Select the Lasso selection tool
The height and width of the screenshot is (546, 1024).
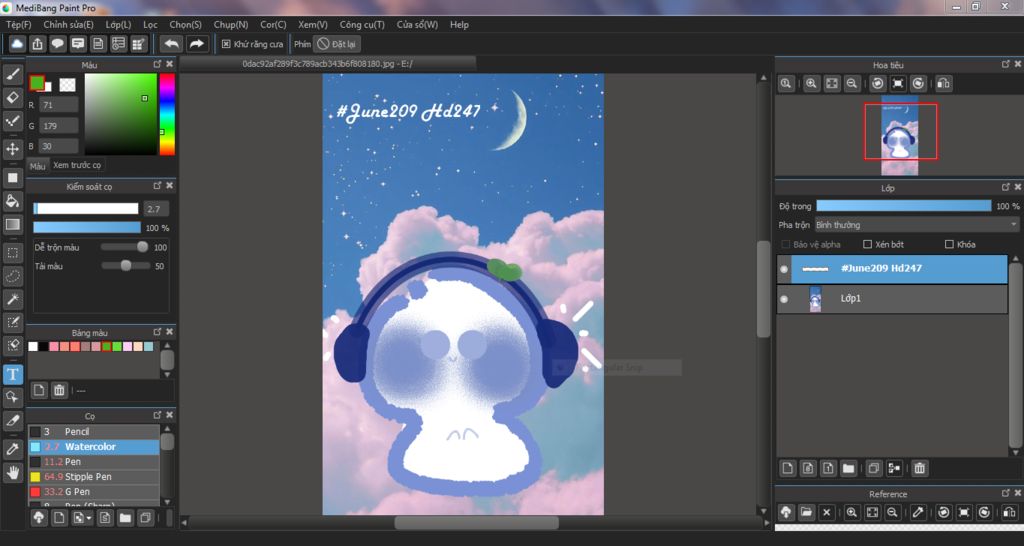[x=12, y=276]
